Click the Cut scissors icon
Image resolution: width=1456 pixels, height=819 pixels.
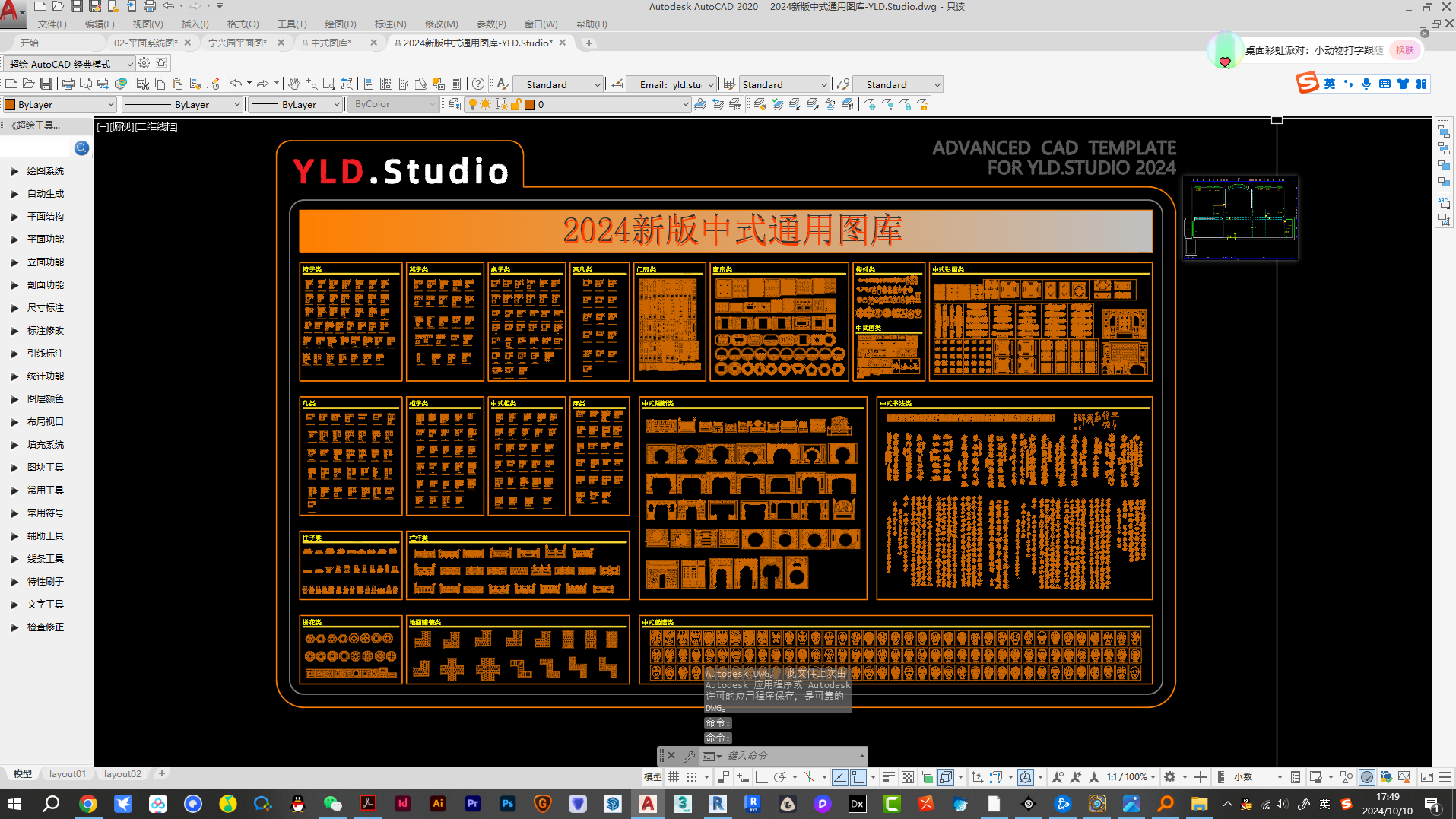point(142,84)
